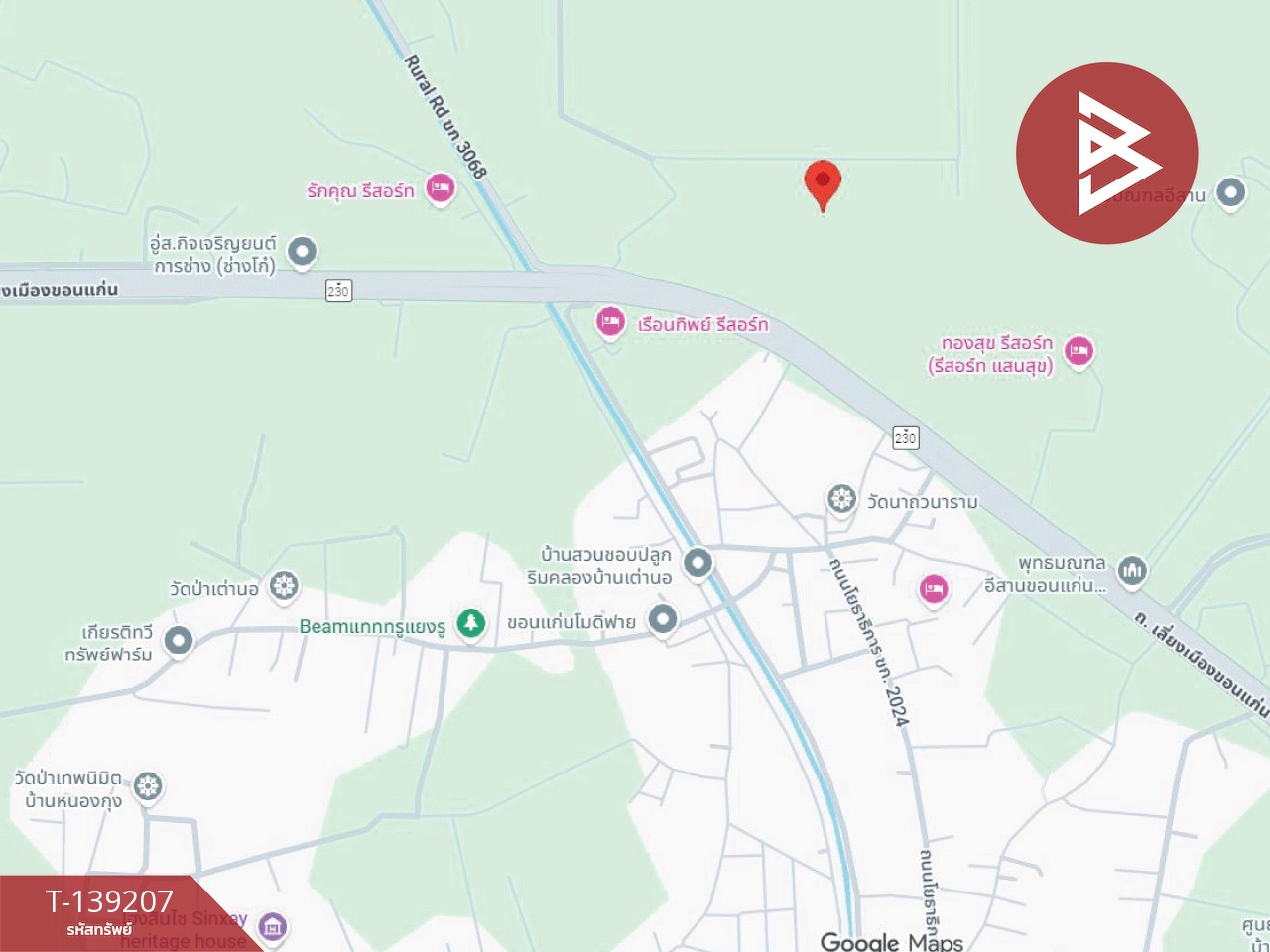Click the red location pin marker
1270x952 pixels.
(x=823, y=185)
